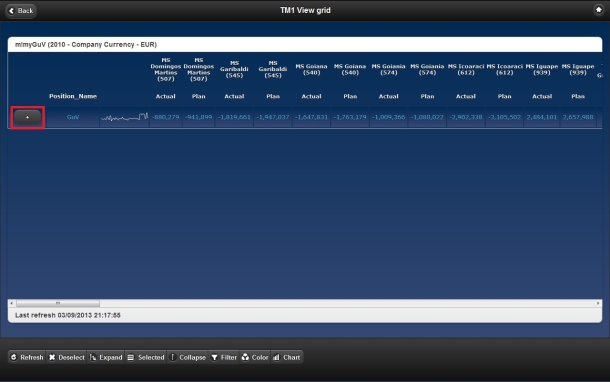The height and width of the screenshot is (382, 610).
Task: Click Plan header under MS Goiania (574)
Action: 427,96
